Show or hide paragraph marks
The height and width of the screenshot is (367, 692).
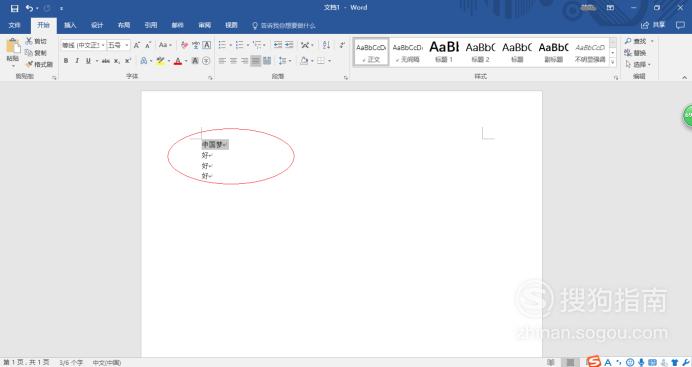pos(342,45)
